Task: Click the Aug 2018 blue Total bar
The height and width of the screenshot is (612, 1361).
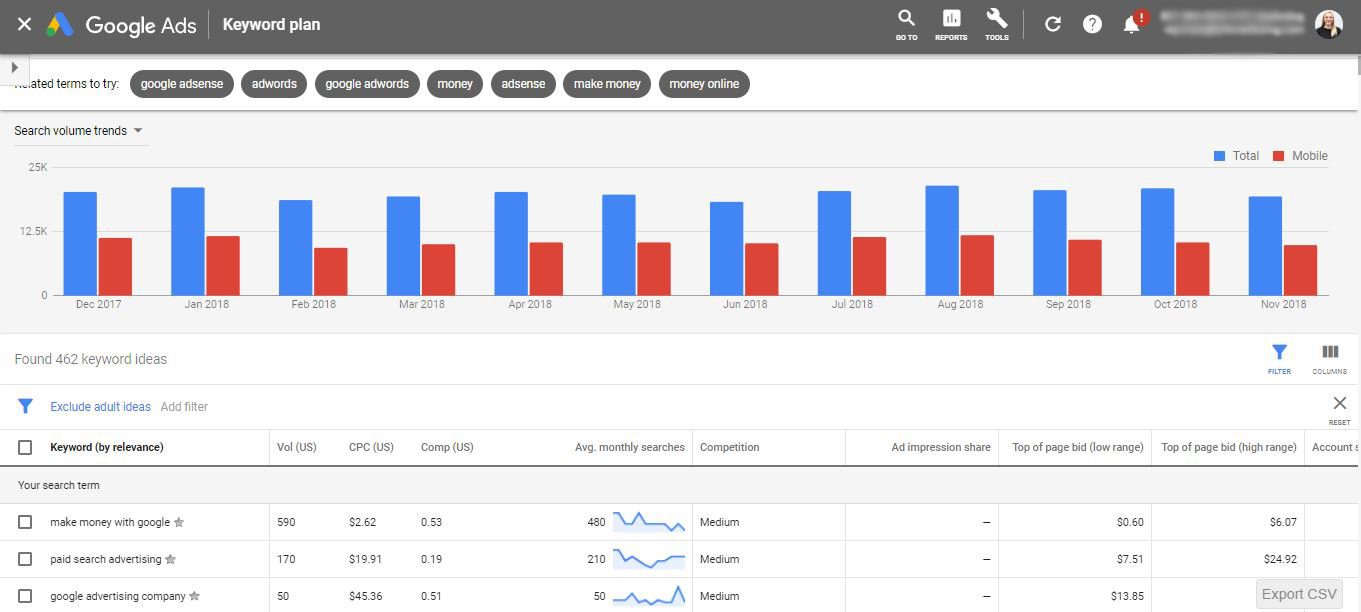Action: coord(942,240)
